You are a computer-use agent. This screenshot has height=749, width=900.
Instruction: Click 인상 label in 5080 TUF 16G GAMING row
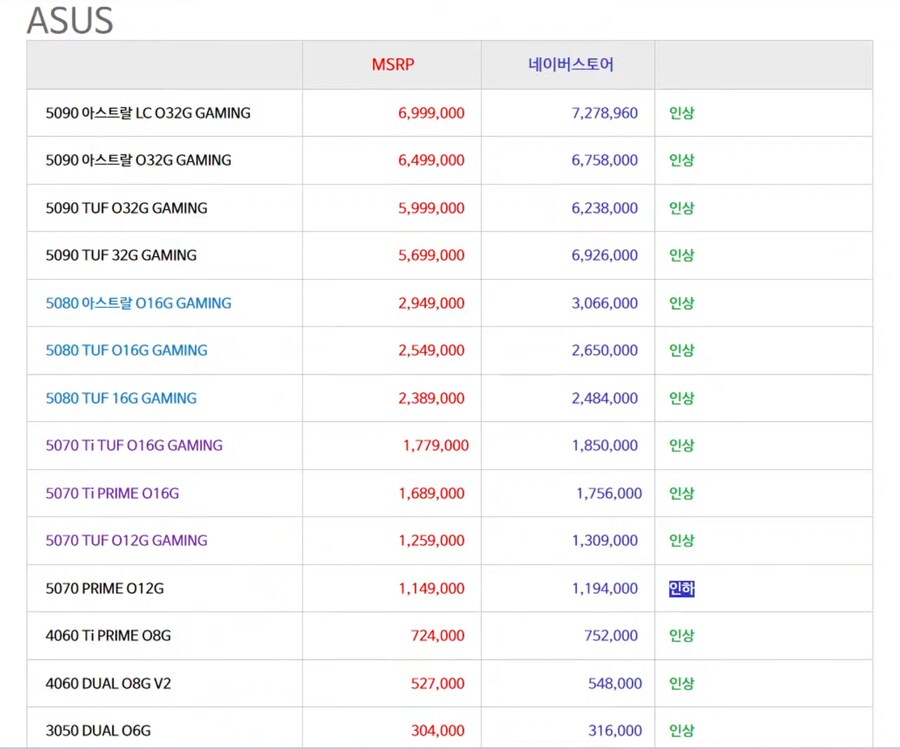682,398
